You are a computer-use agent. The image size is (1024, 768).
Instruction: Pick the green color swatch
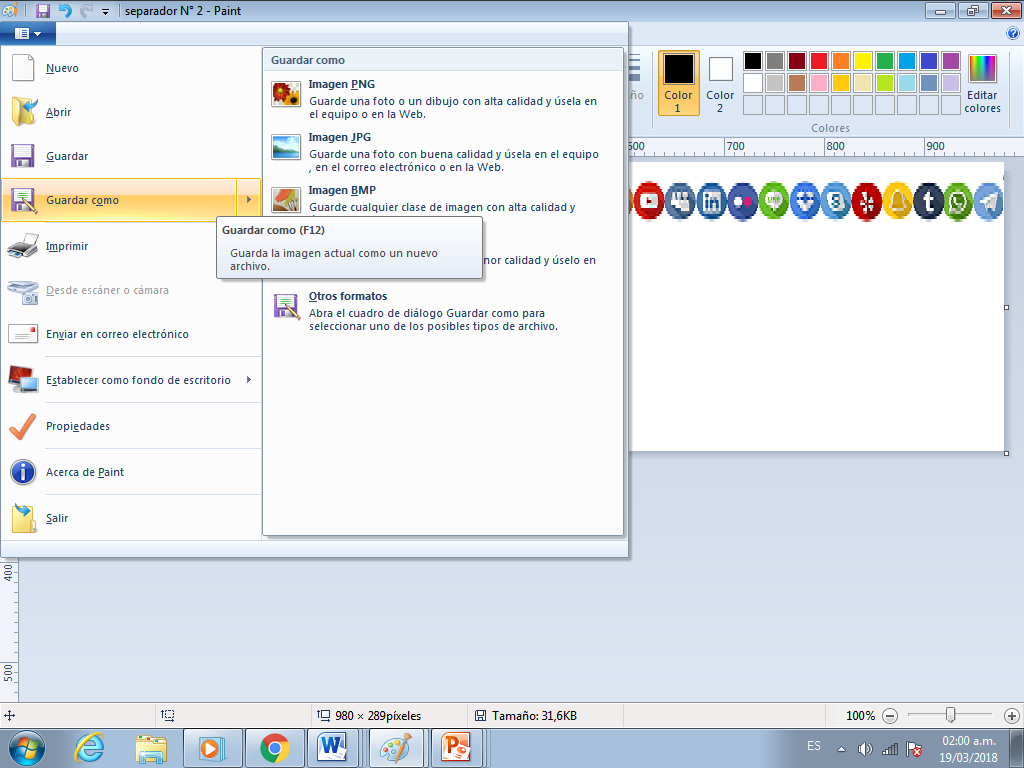[x=885, y=61]
